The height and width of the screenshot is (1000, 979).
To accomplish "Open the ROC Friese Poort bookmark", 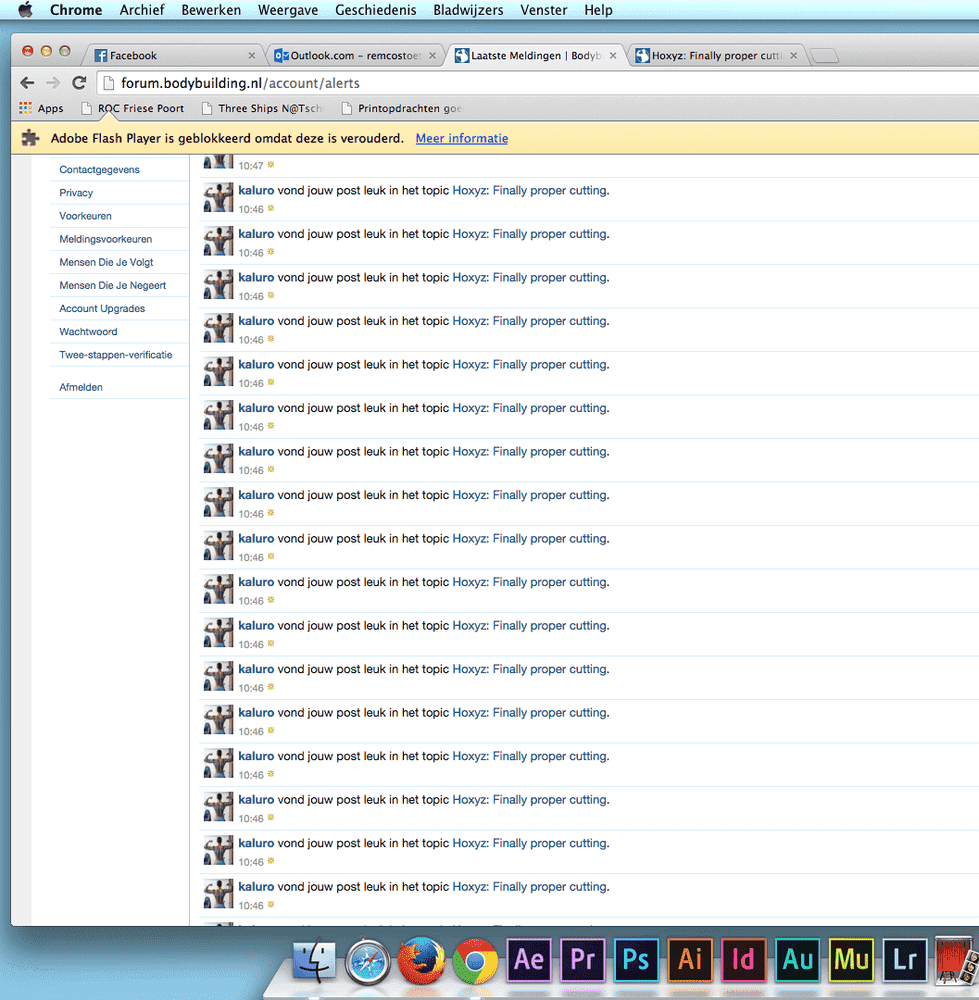I will 133,108.
